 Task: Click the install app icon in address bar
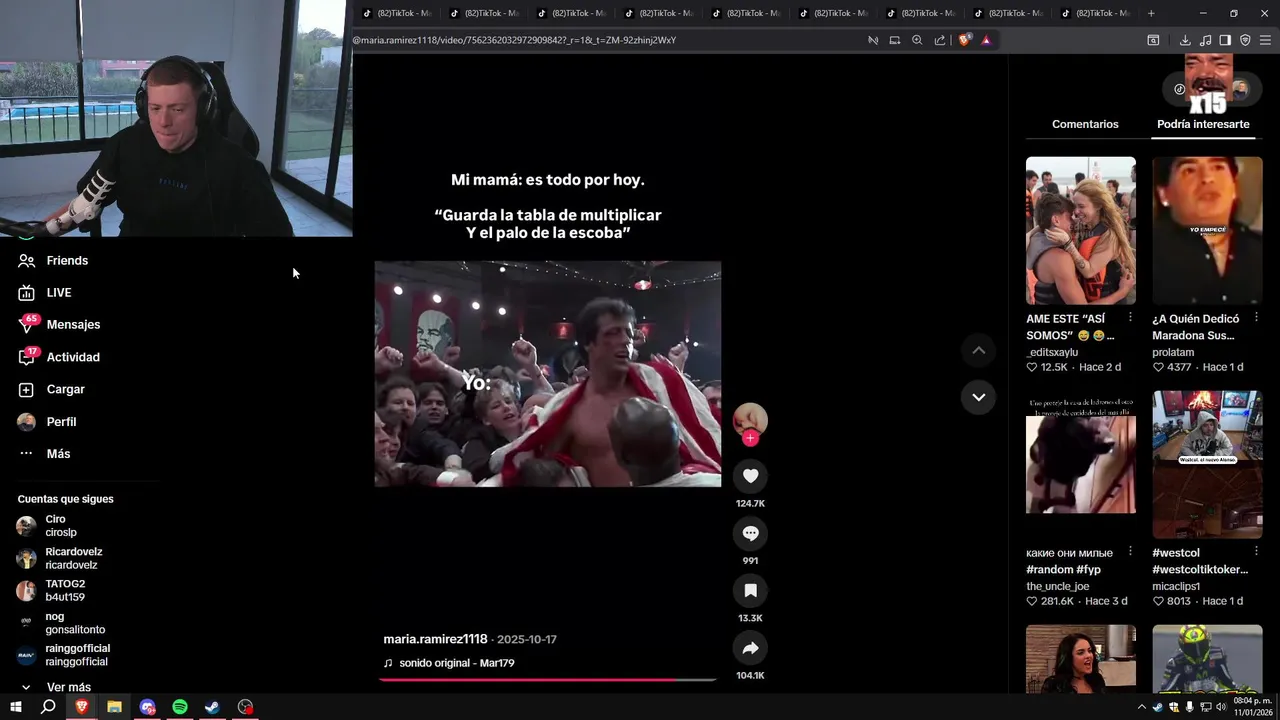coord(895,40)
